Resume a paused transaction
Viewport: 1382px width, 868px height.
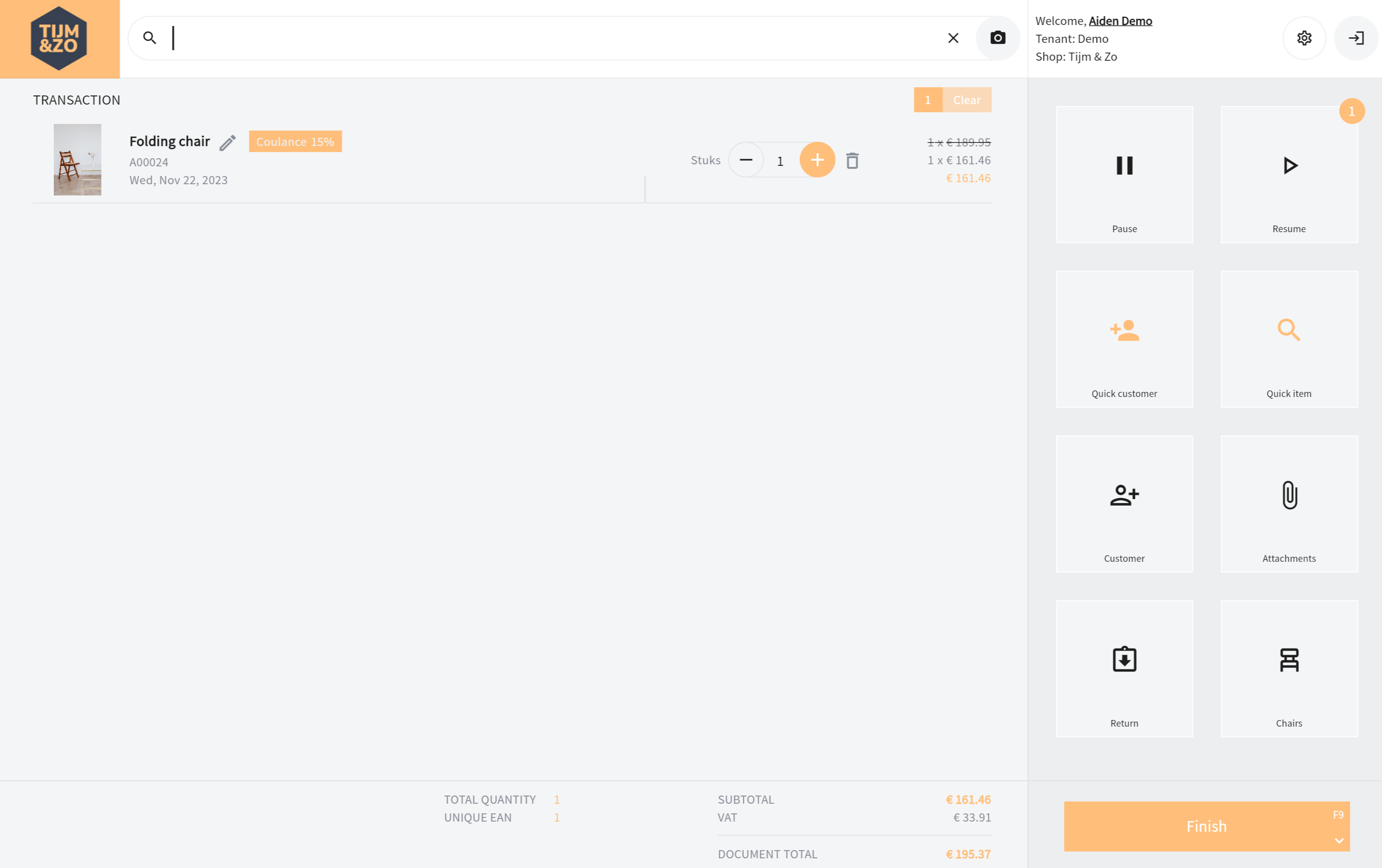tap(1289, 175)
